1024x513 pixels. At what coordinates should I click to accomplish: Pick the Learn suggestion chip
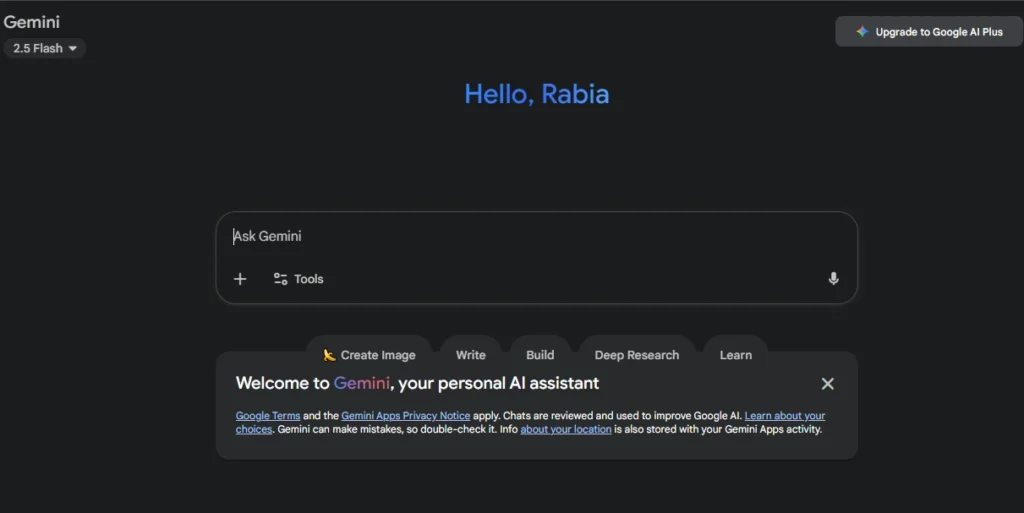735,355
